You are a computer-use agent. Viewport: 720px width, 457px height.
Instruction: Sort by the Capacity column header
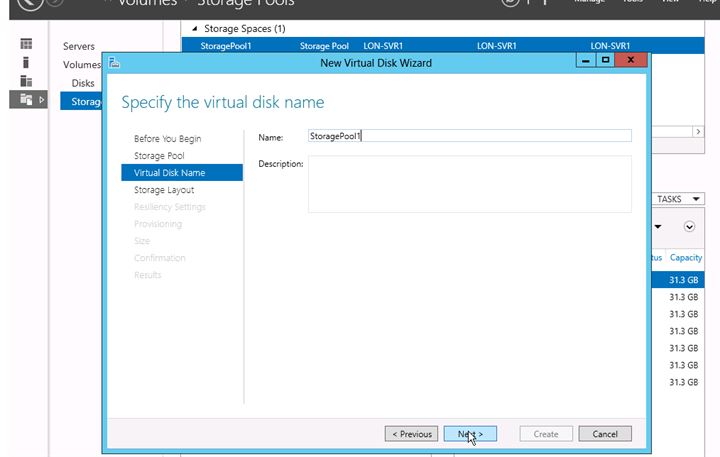tap(686, 258)
